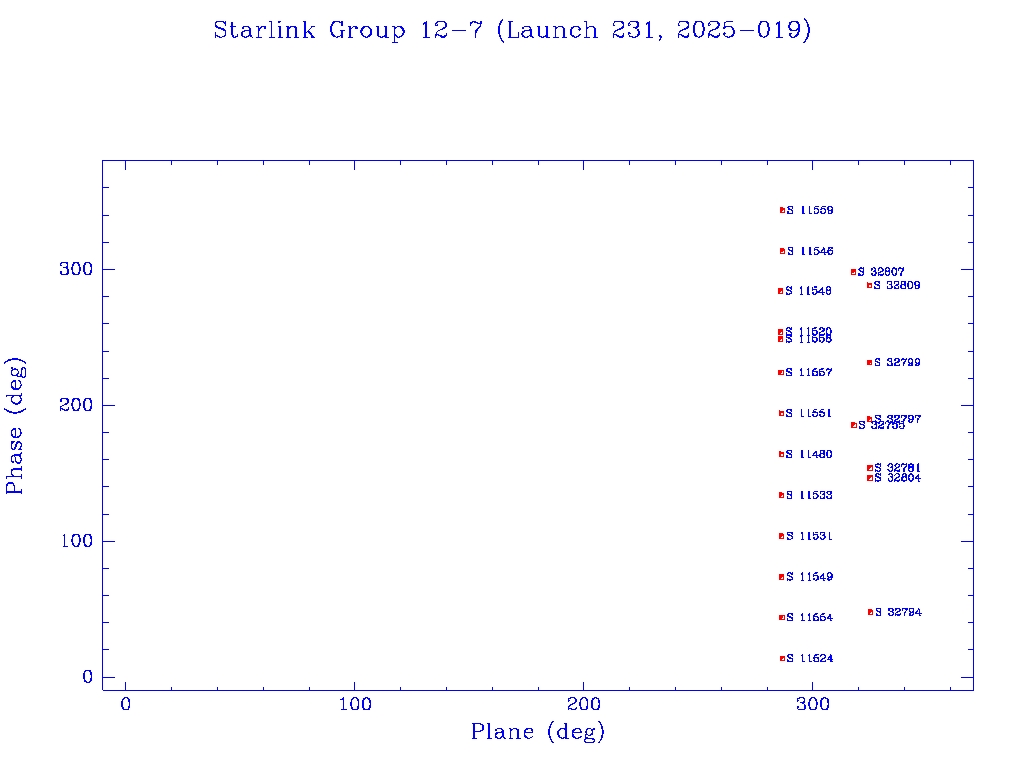Click the satellite label S 32807
Viewport: 1024px width, 768px height.
(881, 272)
